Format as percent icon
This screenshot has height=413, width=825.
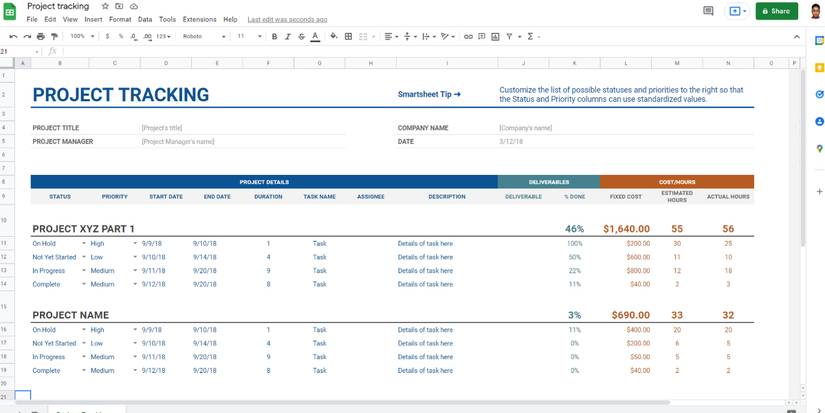[x=121, y=37]
